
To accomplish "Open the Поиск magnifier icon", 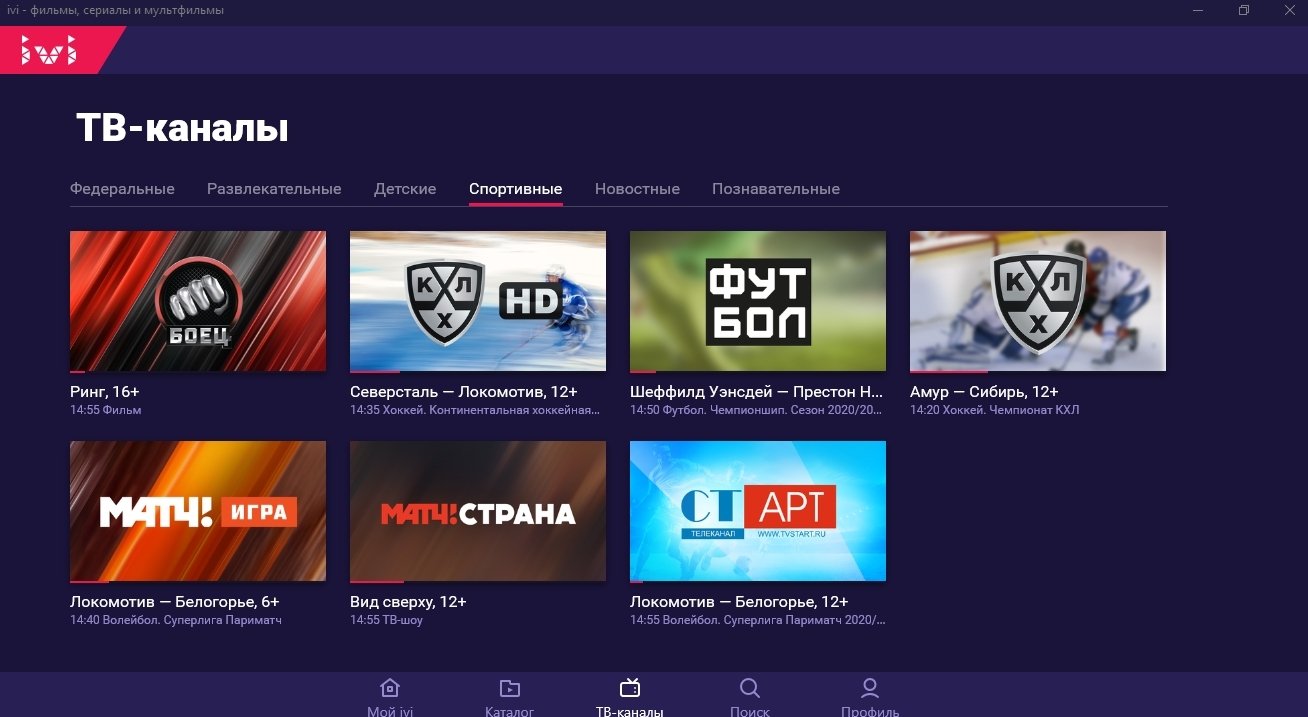I will [749, 689].
